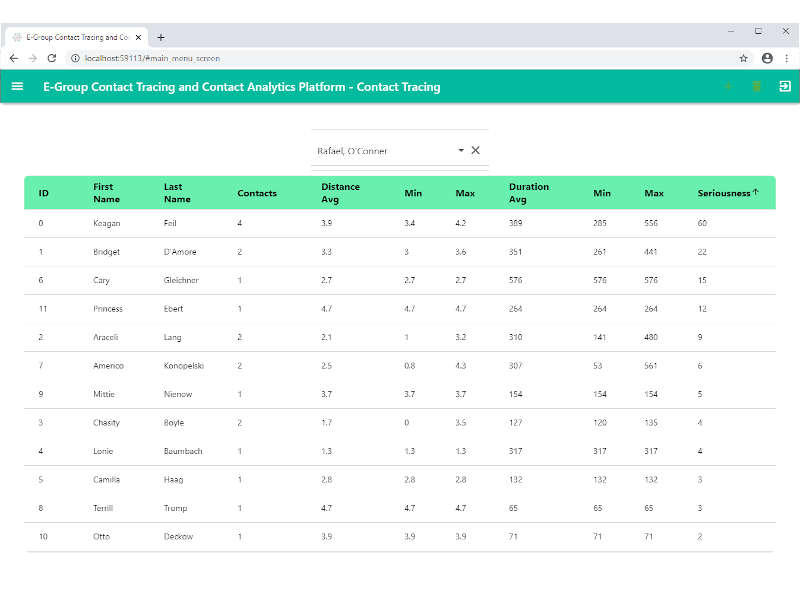800x600 pixels.
Task: Go back using the browser back arrow
Action: tap(14, 58)
